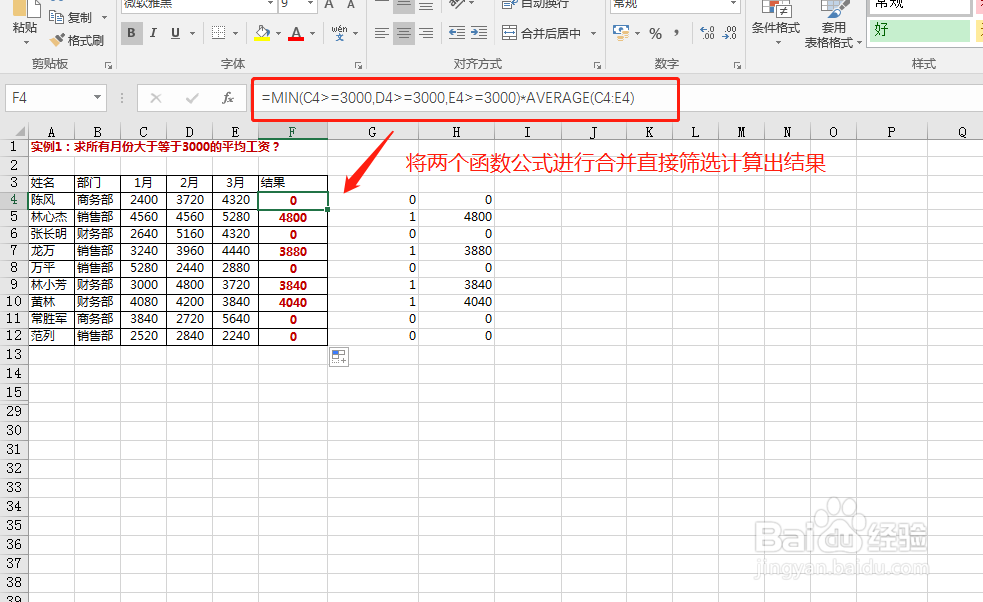Image resolution: width=983 pixels, height=602 pixels.
Task: Open the font color dropdown arrow
Action: click(x=312, y=33)
